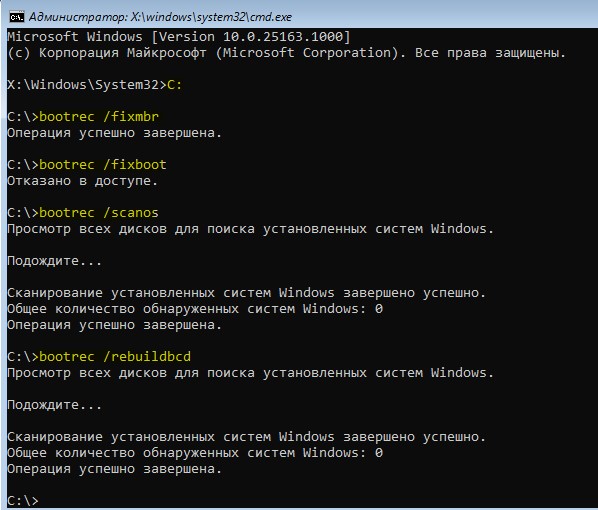
Task: Click the 'bootrec /fixmbr' command text
Action: (99, 117)
